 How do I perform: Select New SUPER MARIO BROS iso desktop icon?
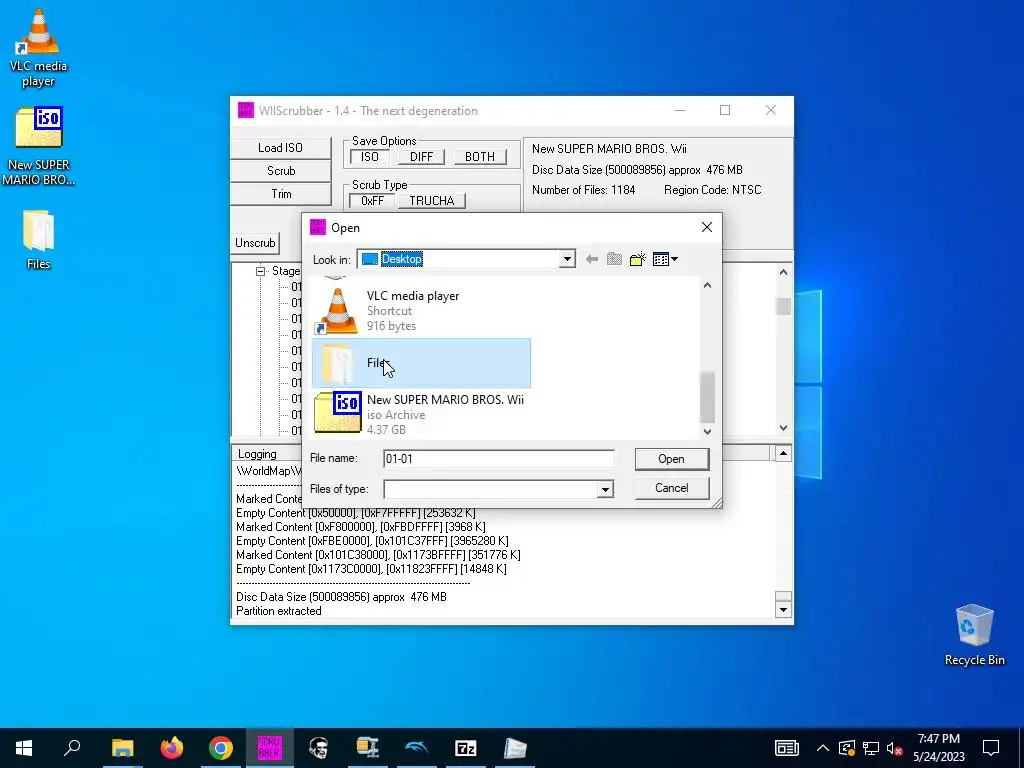[38, 146]
